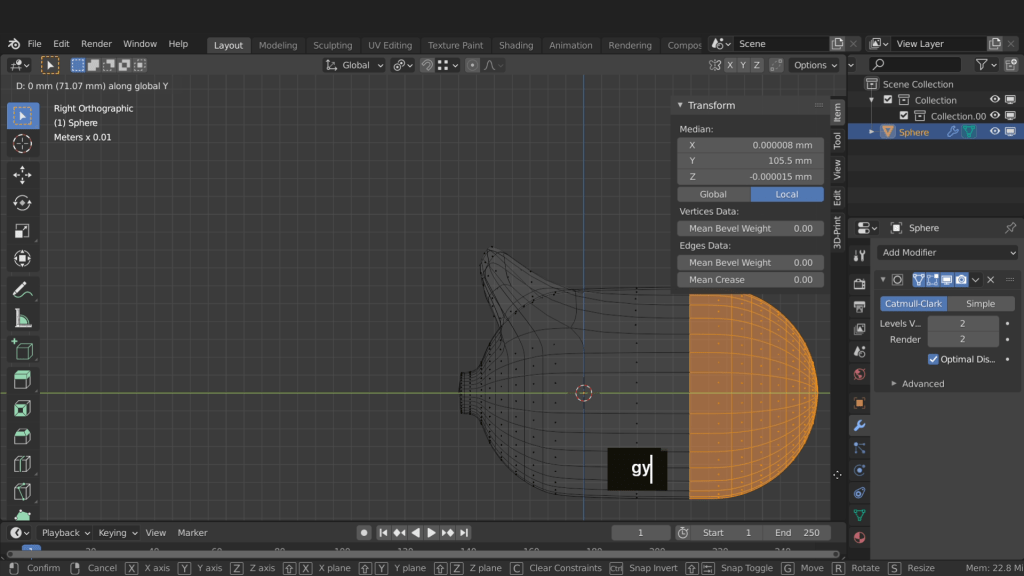Enable the Optimal Display checkbox
Viewport: 1024px width, 576px height.
(x=933, y=359)
